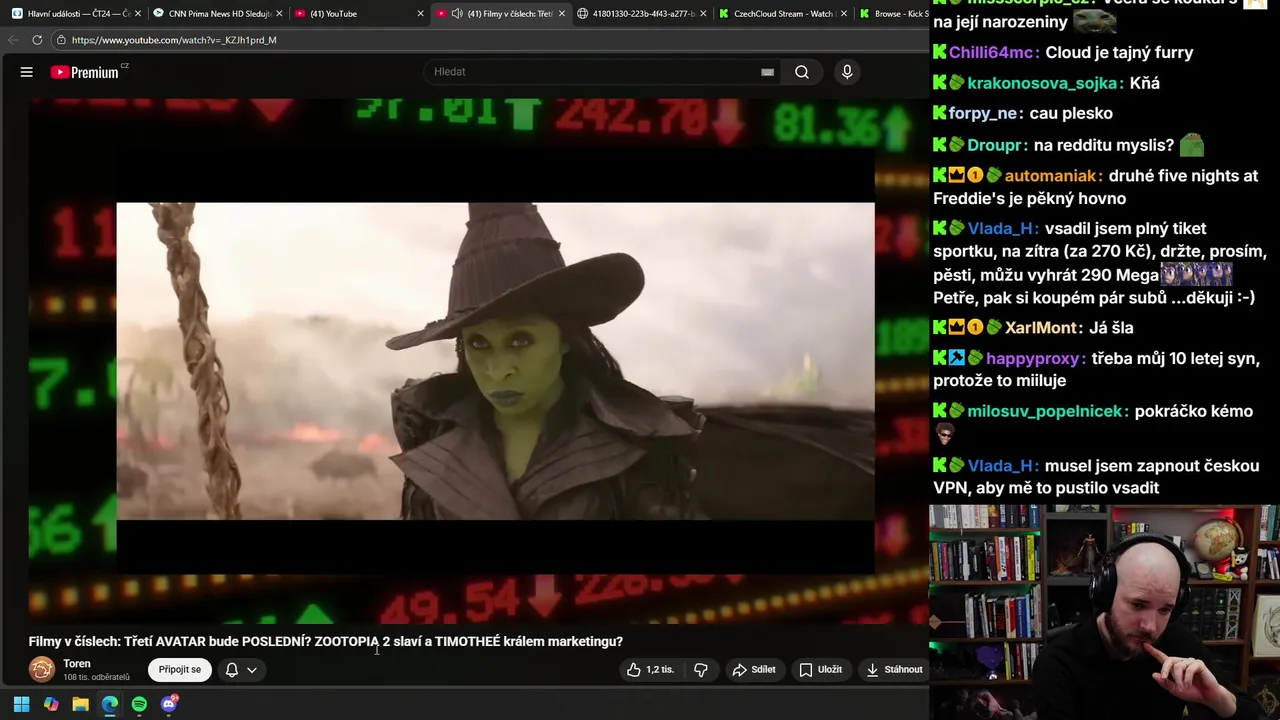Switch to Browse - Kick tab

click(x=892, y=14)
